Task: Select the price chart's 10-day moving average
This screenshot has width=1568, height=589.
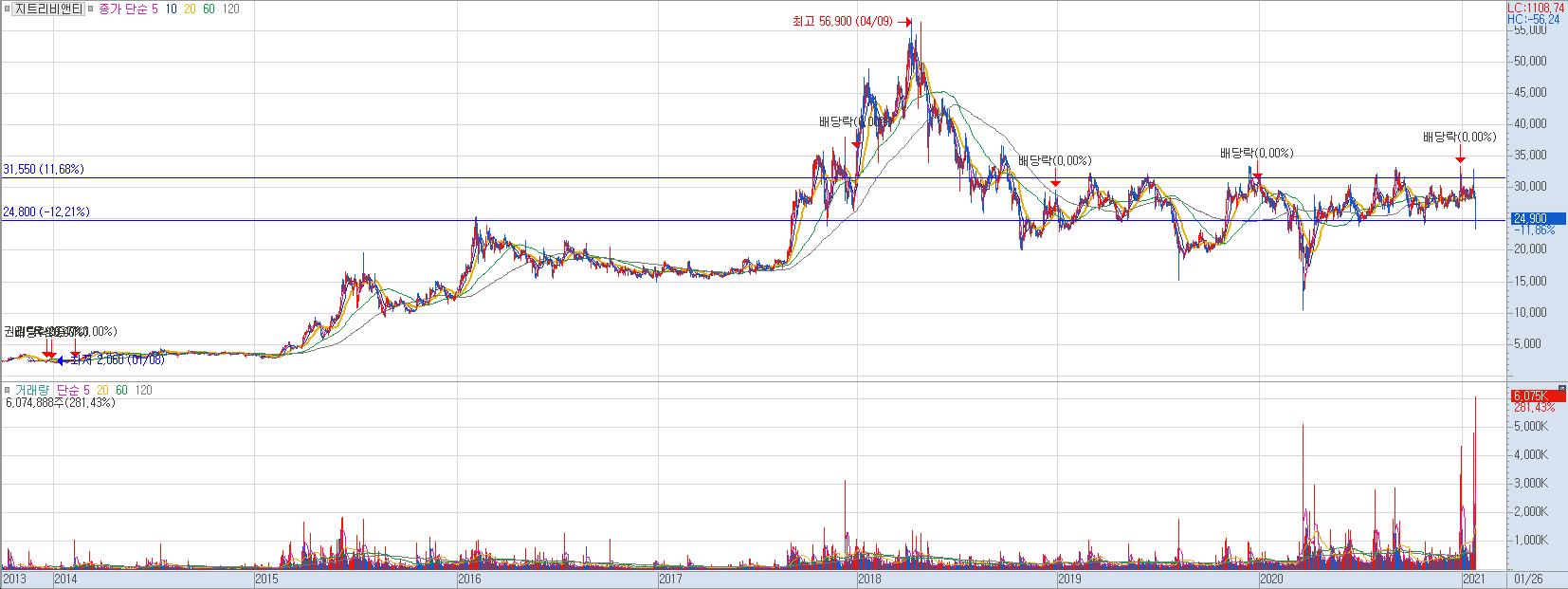Action: click(x=172, y=9)
